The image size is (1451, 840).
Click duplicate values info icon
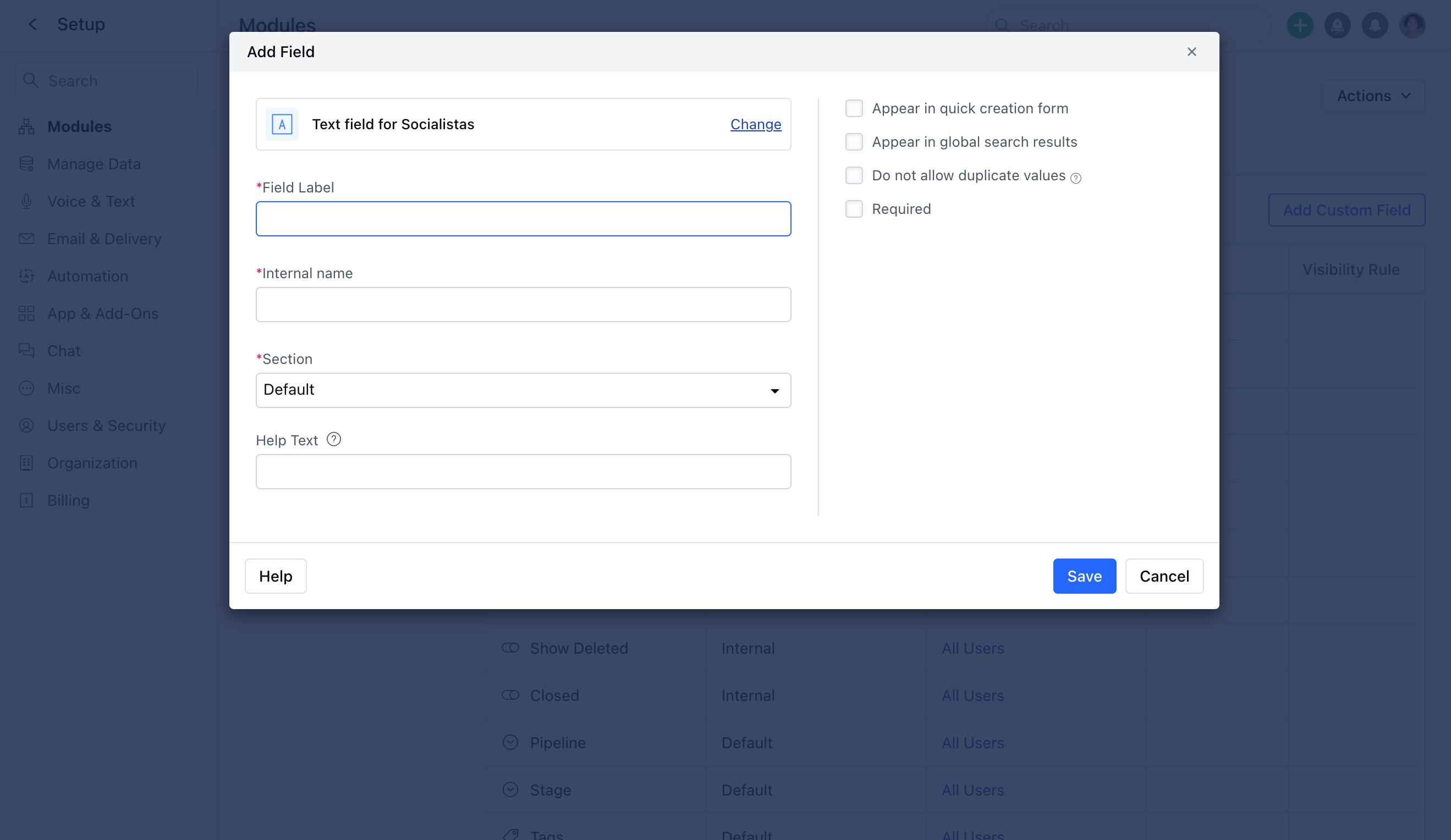point(1075,178)
